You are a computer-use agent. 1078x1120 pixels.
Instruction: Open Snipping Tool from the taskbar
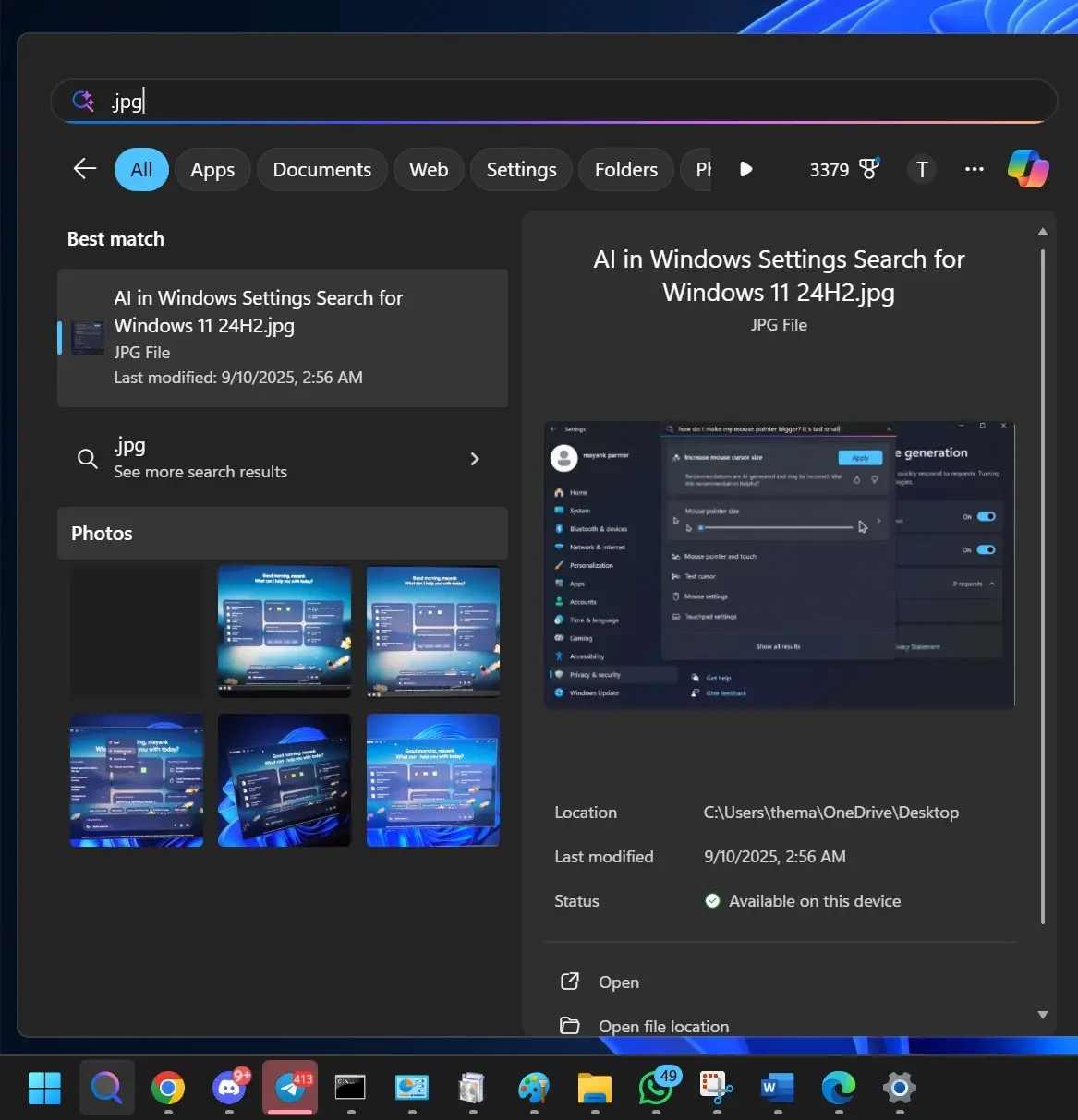pos(716,1088)
